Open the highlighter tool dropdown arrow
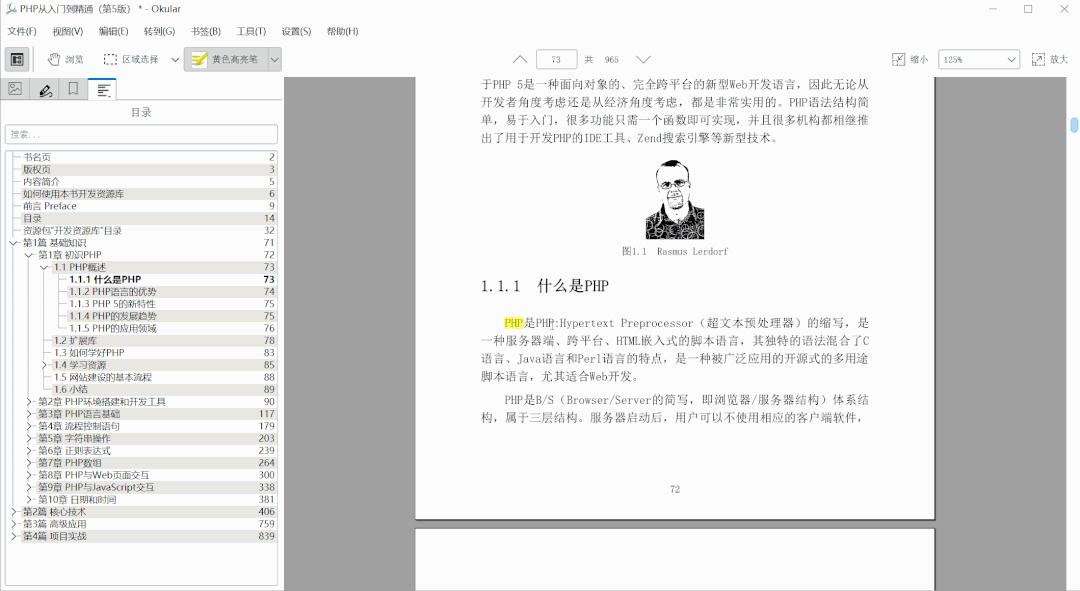This screenshot has height=591, width=1080. (277, 59)
